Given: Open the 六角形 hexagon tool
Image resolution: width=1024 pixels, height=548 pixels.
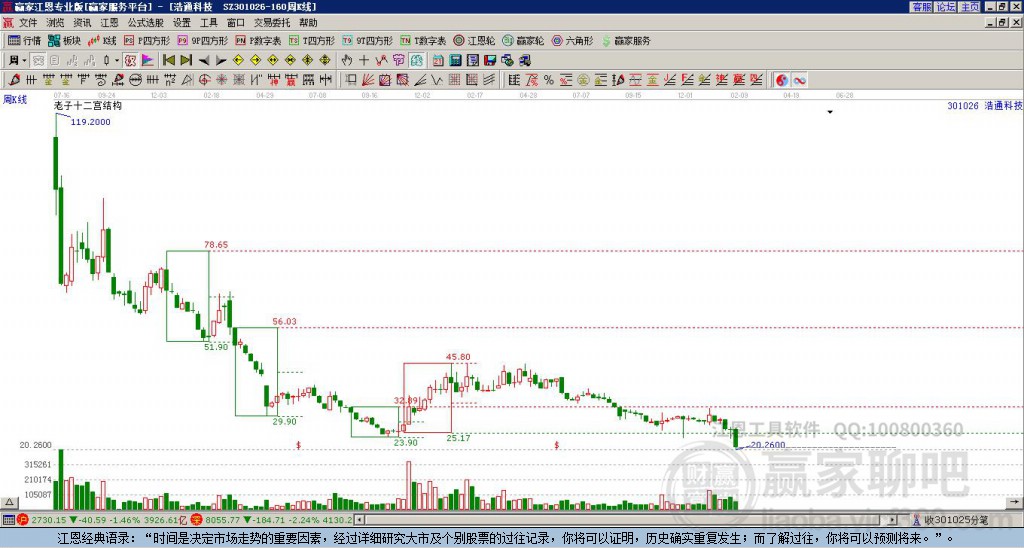Looking at the screenshot, I should (x=572, y=40).
